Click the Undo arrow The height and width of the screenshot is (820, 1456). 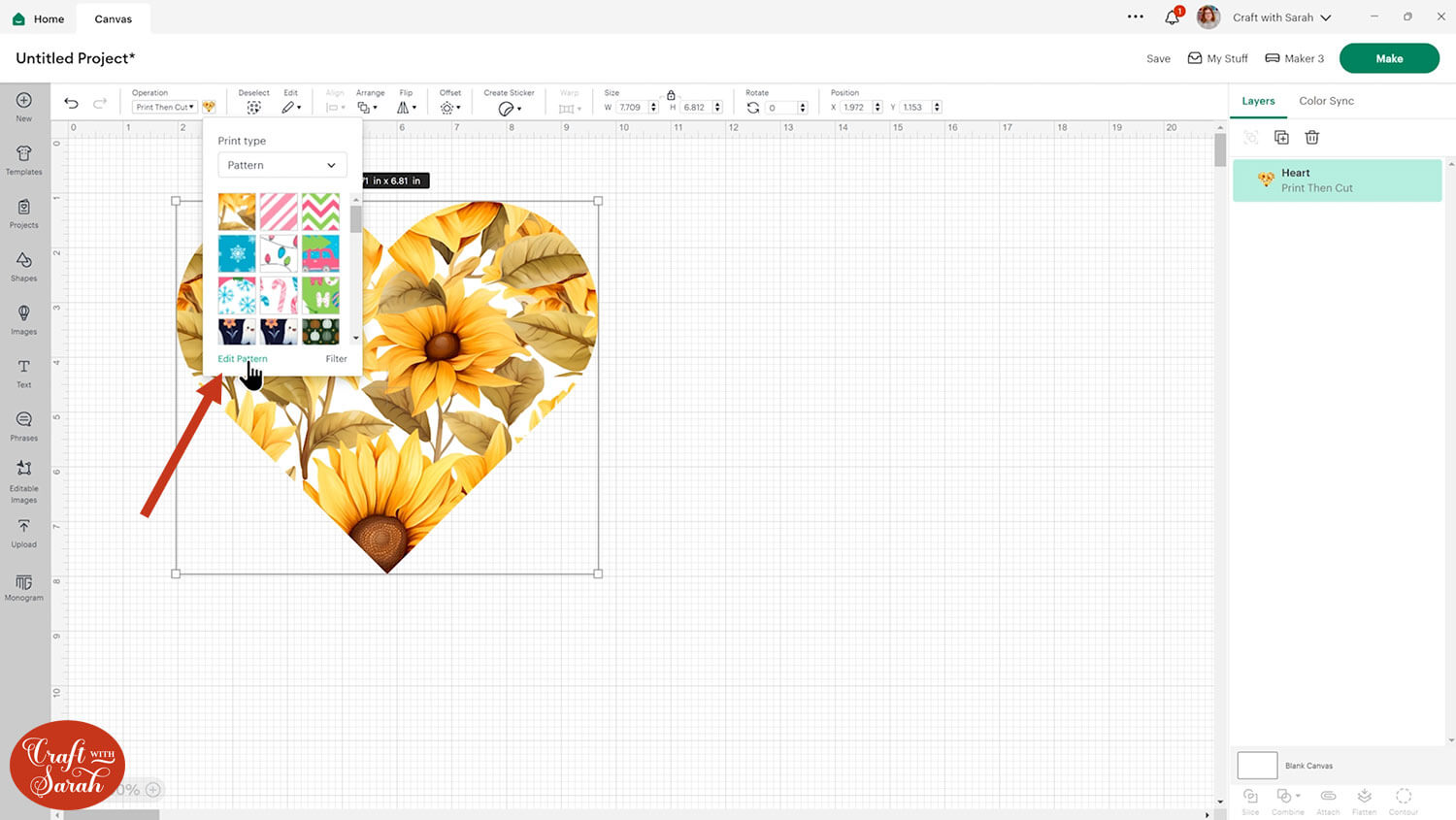click(x=71, y=104)
